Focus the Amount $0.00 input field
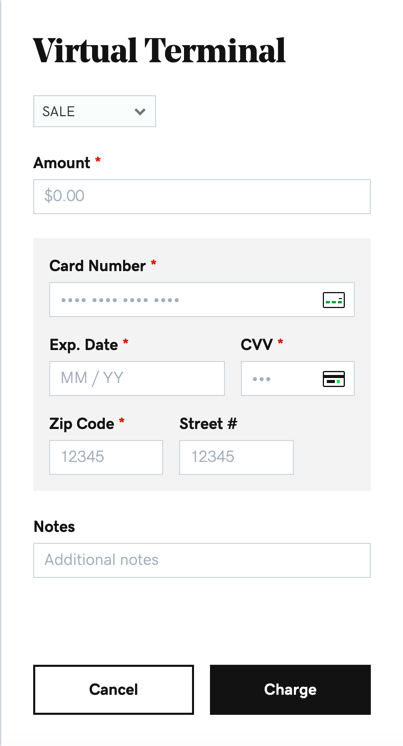 point(202,196)
